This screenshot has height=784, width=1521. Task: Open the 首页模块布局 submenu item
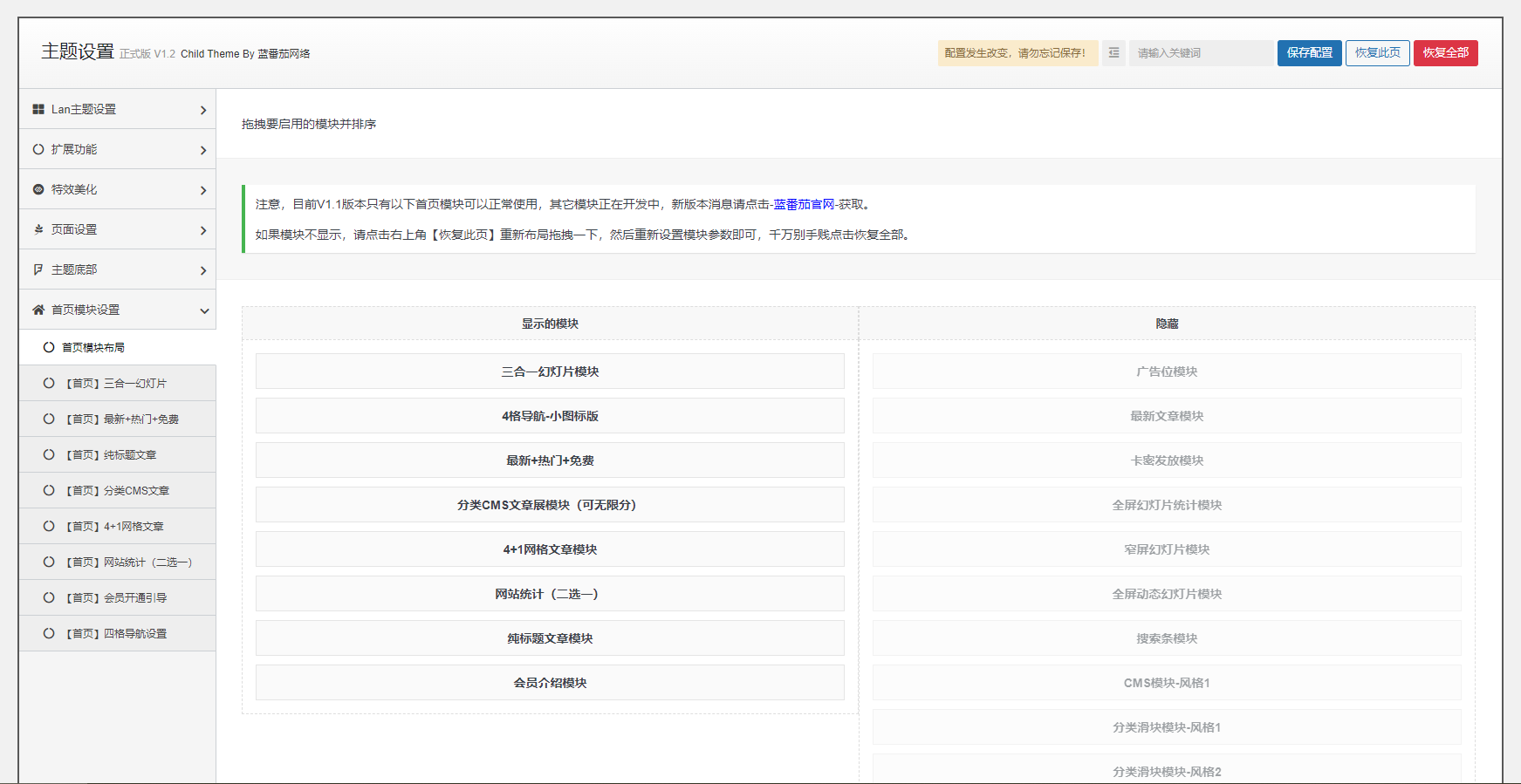coord(118,347)
